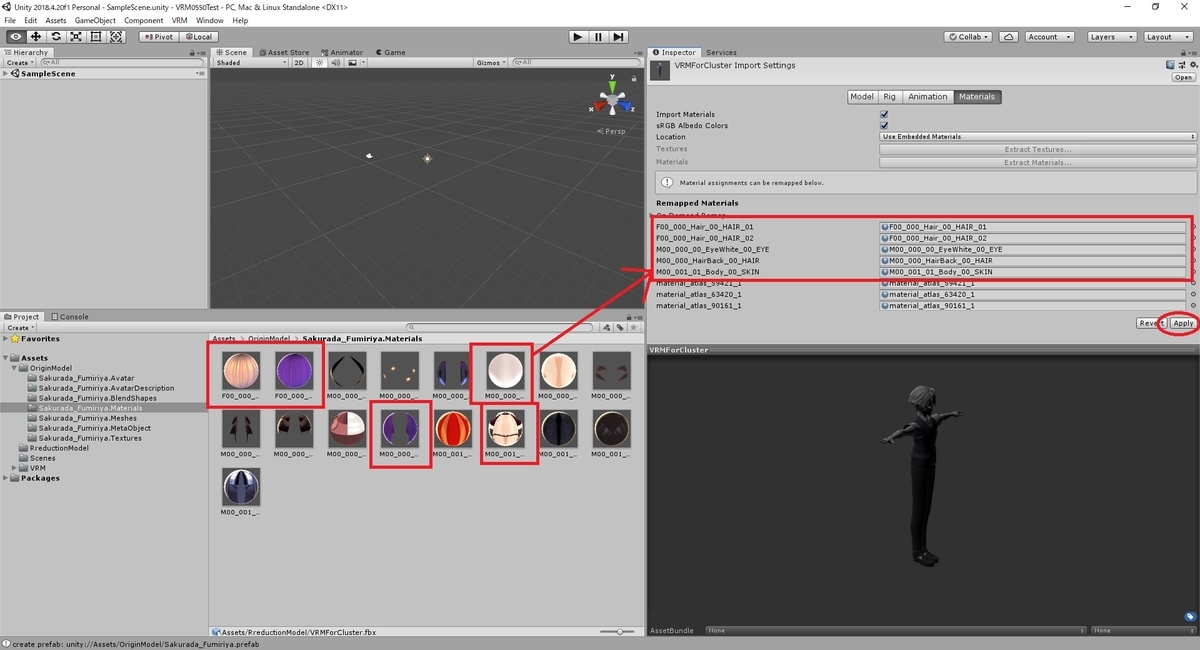Select the Rect transform tool
This screenshot has height=650, width=1200.
click(96, 37)
